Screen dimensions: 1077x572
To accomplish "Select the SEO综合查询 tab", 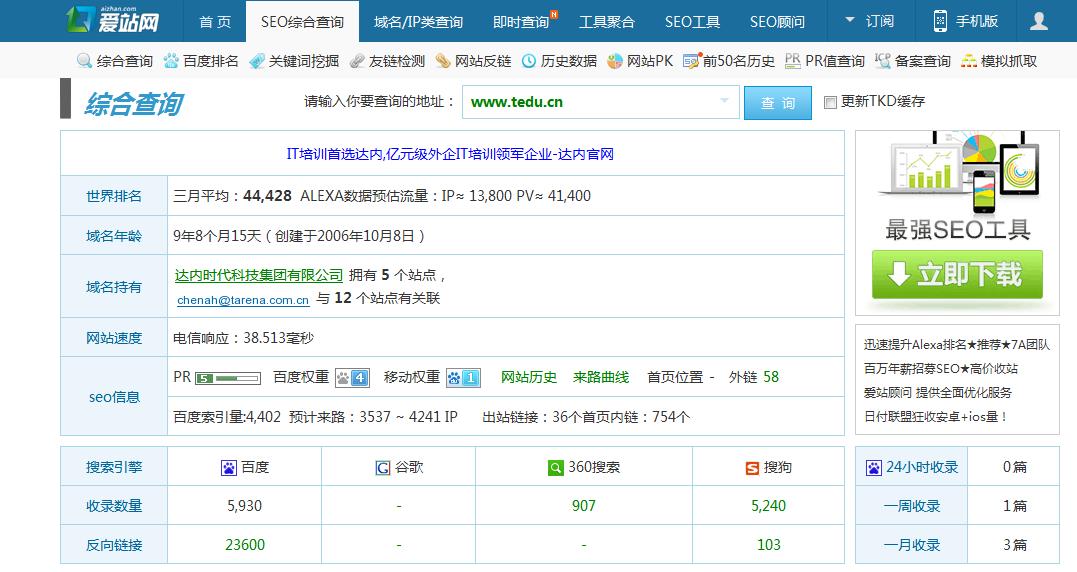I will (302, 22).
